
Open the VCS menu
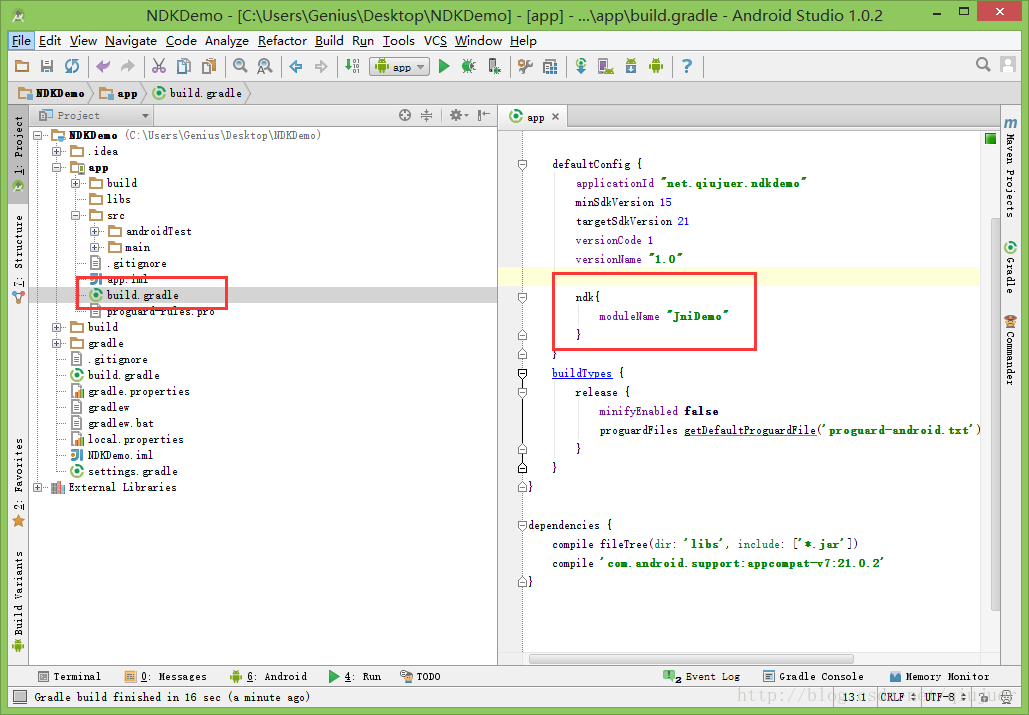click(435, 41)
